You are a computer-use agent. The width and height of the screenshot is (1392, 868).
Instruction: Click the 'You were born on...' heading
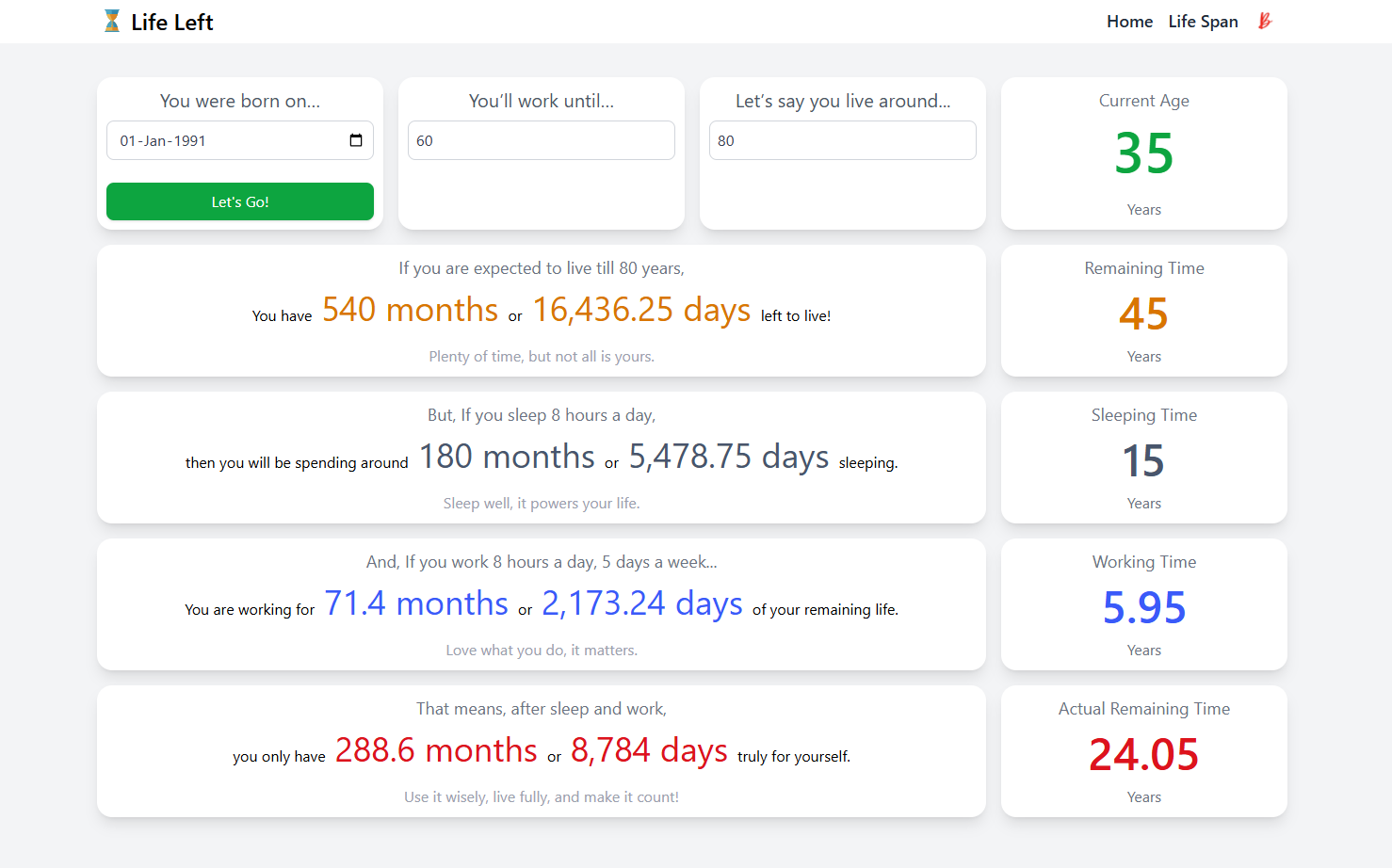point(240,101)
